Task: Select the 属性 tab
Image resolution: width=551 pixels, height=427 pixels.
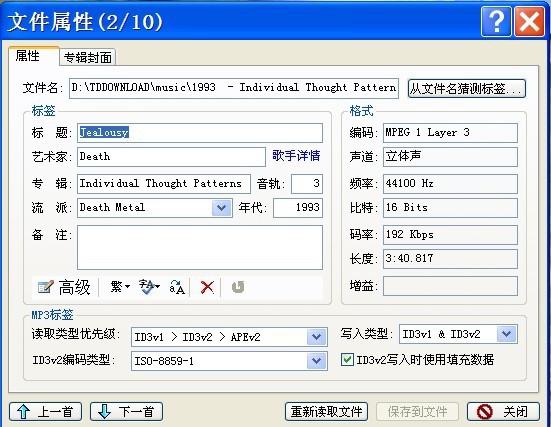Action: point(34,56)
